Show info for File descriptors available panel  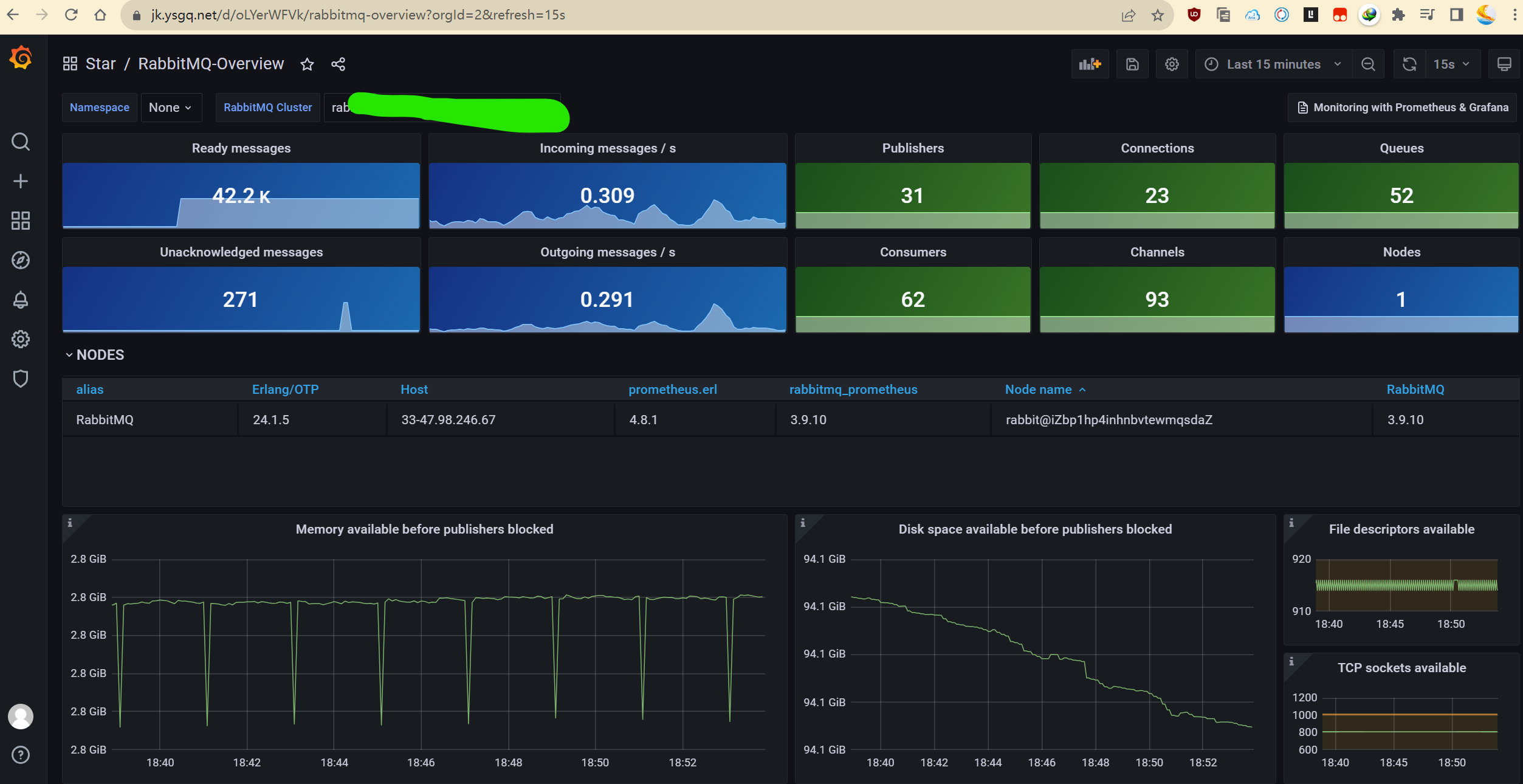click(1291, 523)
